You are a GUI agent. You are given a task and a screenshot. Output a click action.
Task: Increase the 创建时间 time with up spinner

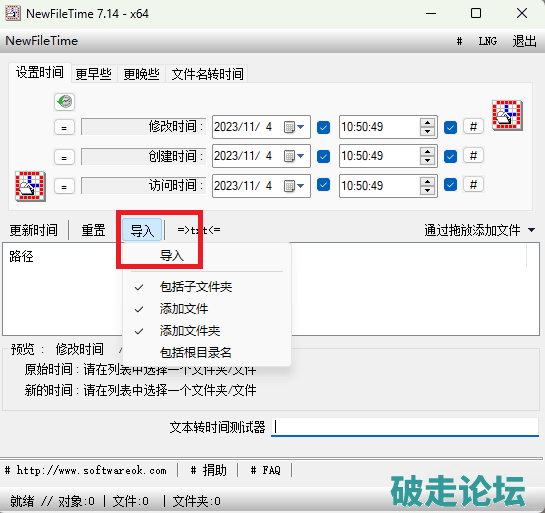pyautogui.click(x=427, y=152)
